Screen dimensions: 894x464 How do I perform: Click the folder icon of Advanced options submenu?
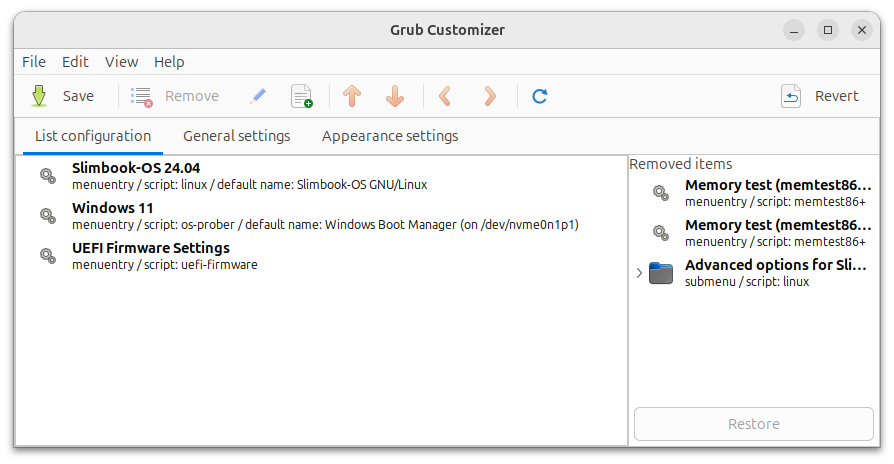tap(661, 273)
